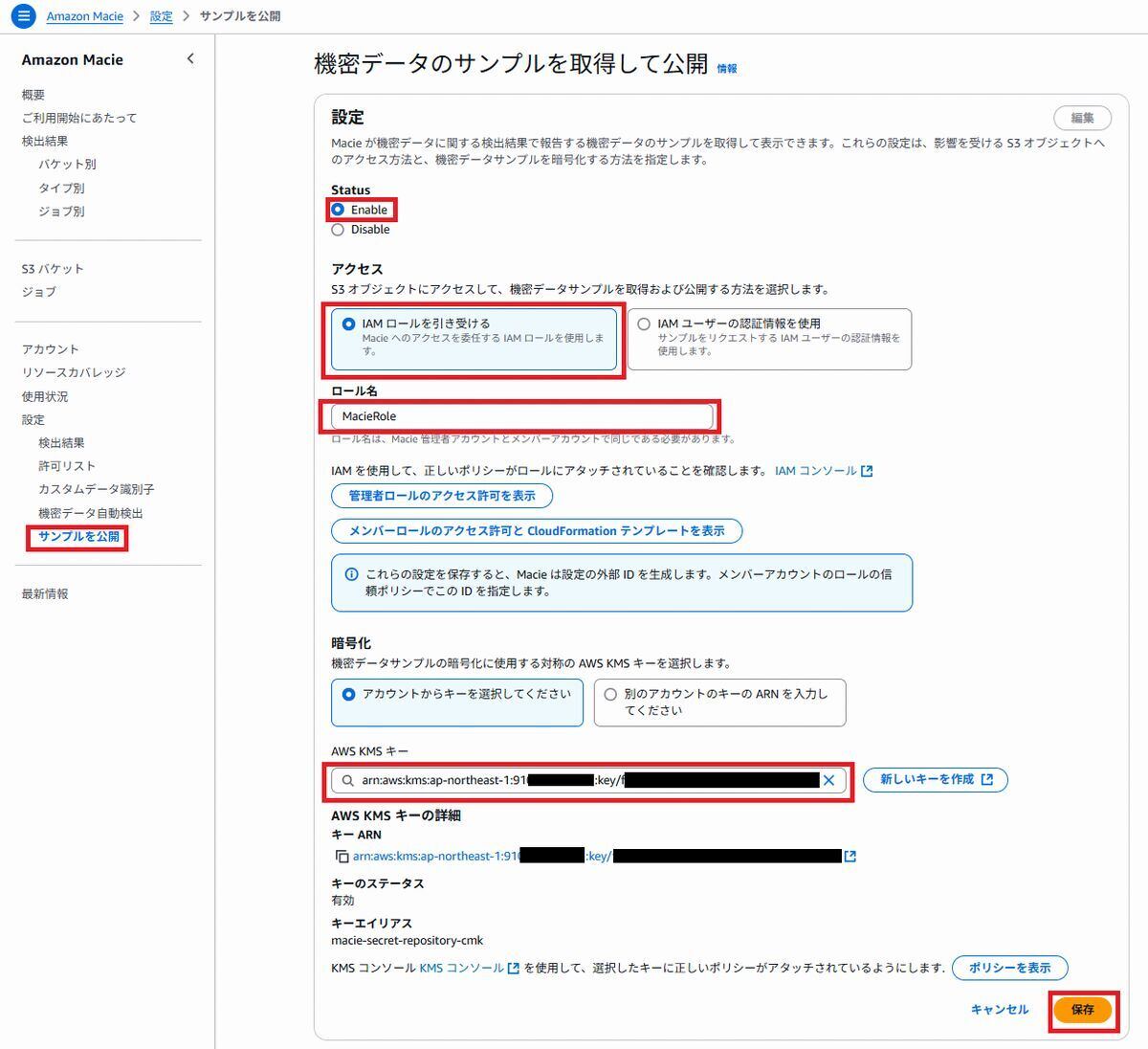The height and width of the screenshot is (1049, 1148).
Task: Click 新しいキーを作成 button
Action: (936, 780)
